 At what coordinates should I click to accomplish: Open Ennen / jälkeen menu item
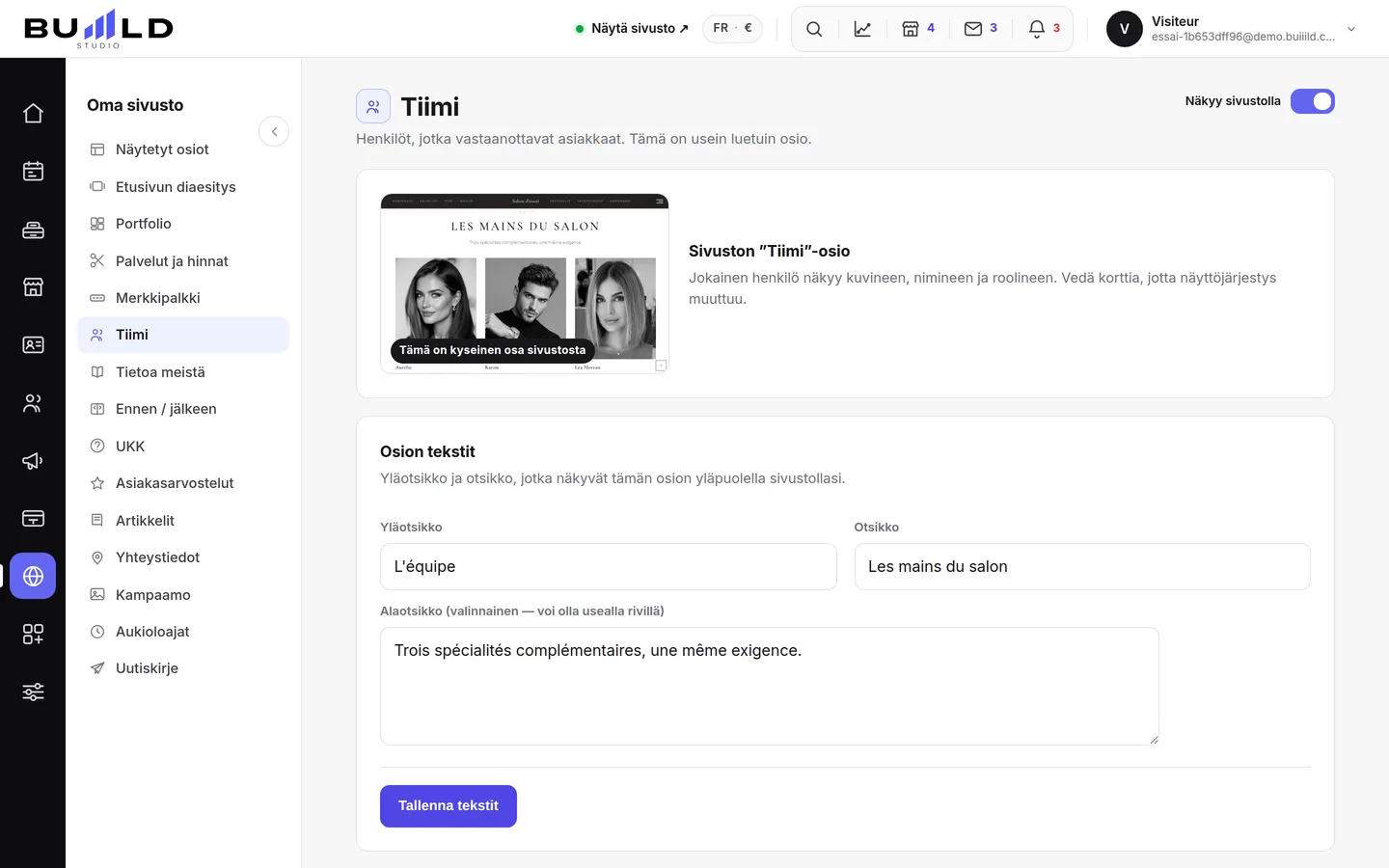point(183,409)
